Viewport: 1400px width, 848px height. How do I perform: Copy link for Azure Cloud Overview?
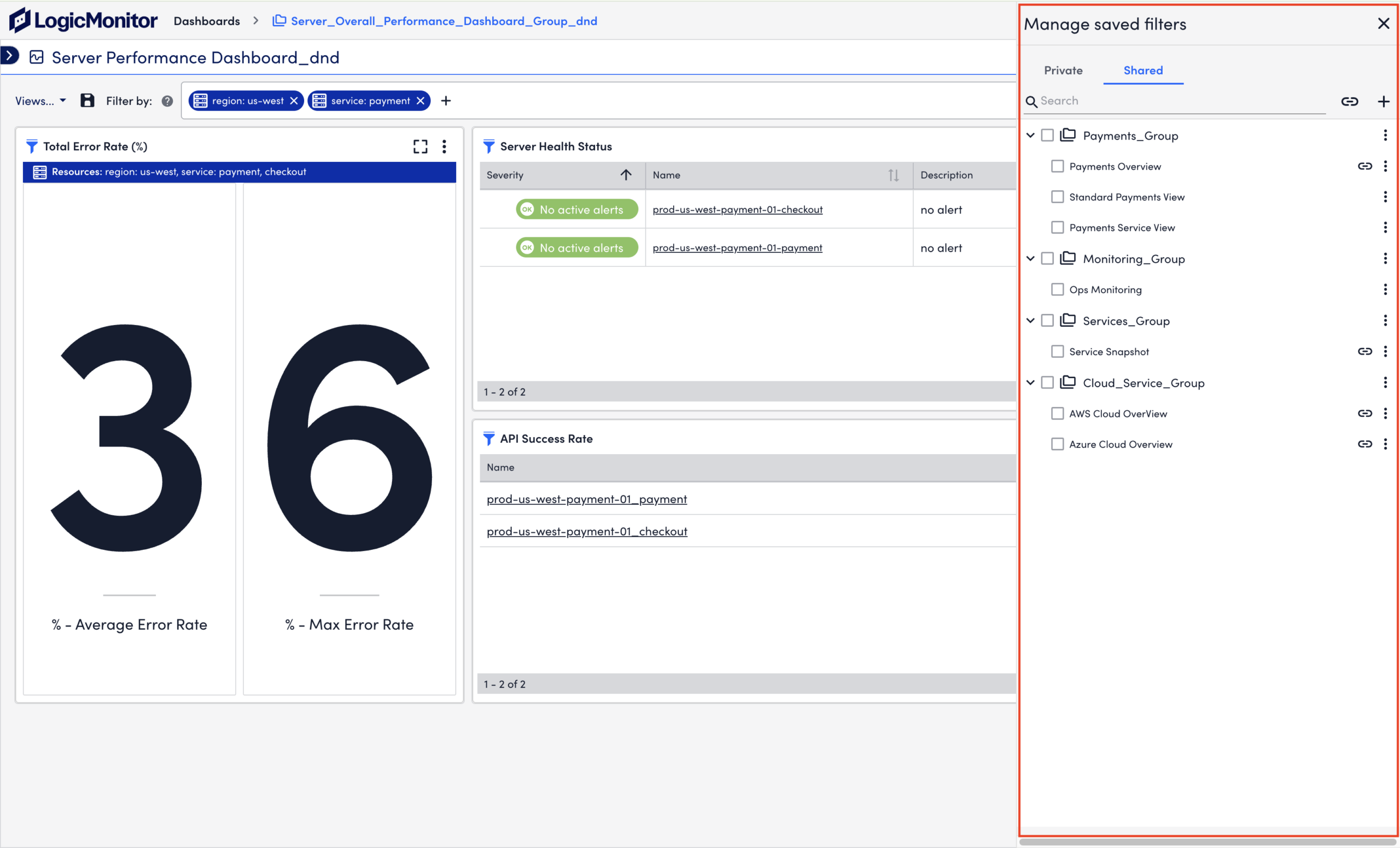1365,444
